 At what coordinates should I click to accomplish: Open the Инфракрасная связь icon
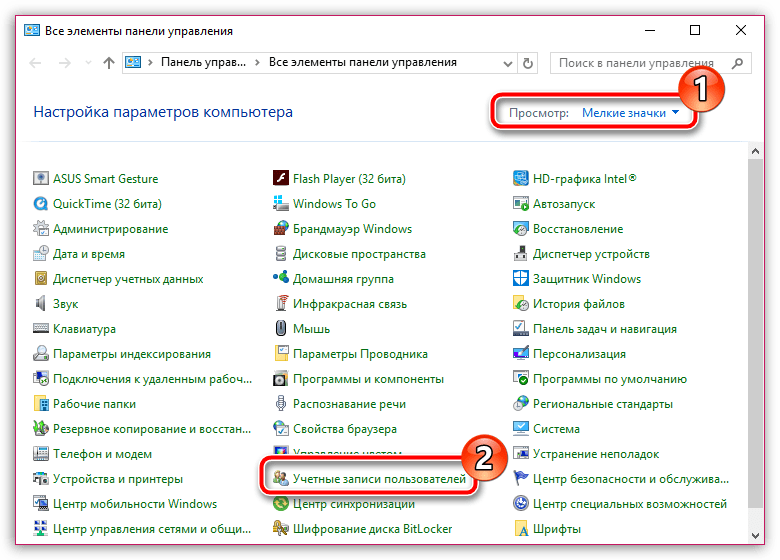tap(281, 303)
